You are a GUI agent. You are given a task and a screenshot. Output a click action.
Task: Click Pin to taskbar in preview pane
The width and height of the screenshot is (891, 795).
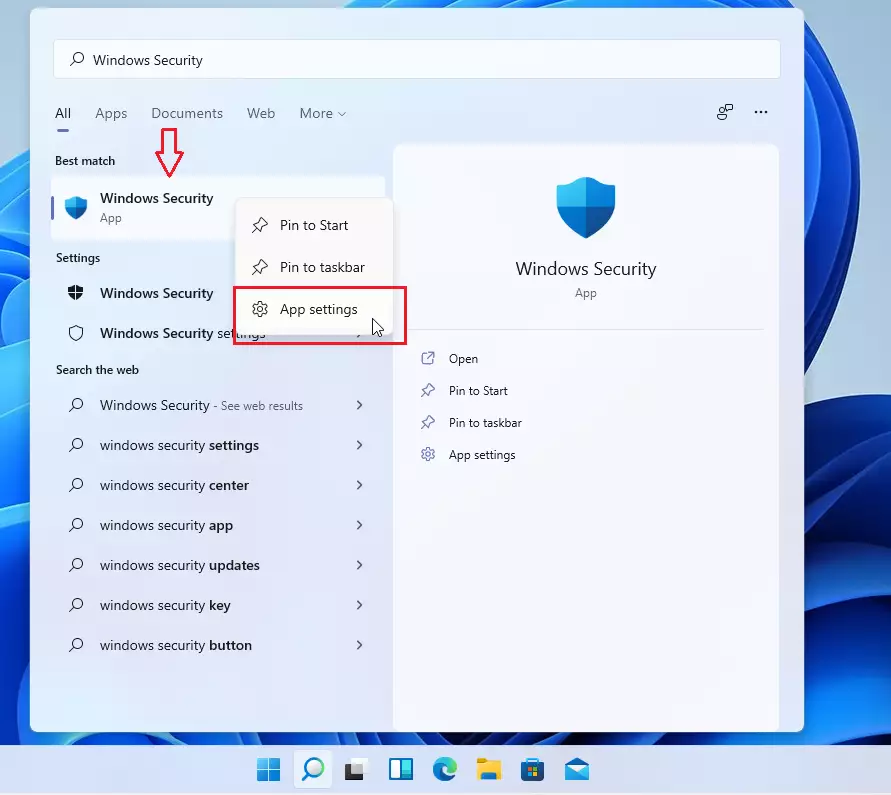point(485,423)
